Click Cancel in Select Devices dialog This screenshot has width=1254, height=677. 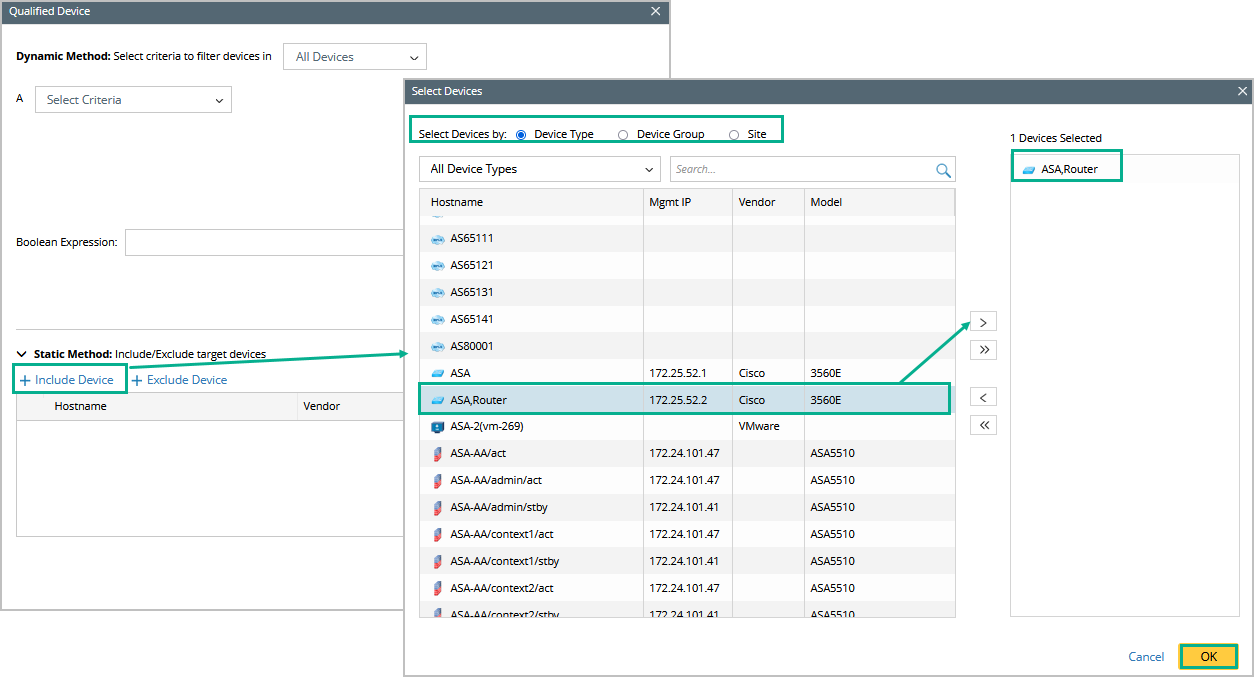tap(1145, 657)
